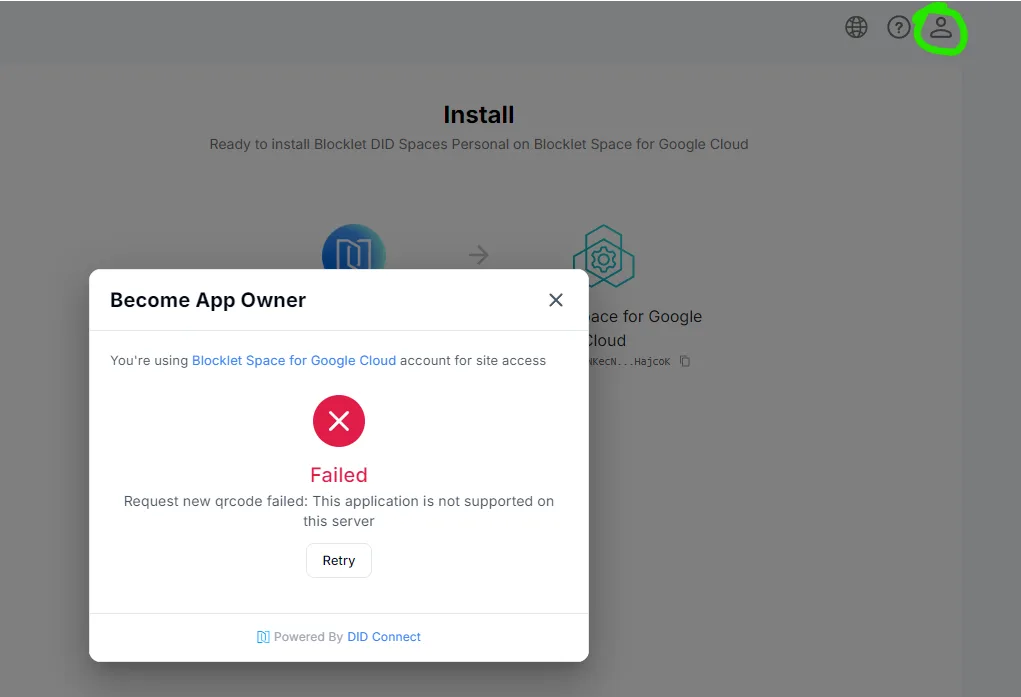Click the red failed error icon

339,421
